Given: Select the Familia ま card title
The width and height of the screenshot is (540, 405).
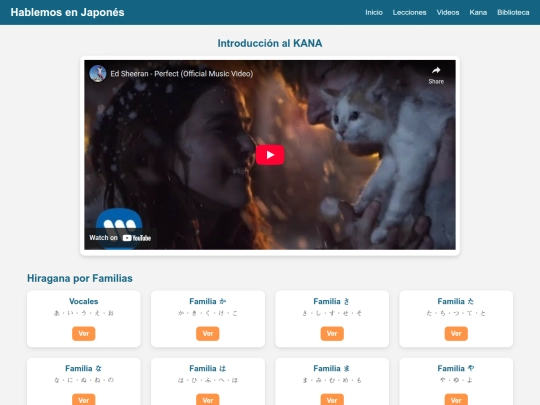Looking at the screenshot, I should (x=332, y=368).
